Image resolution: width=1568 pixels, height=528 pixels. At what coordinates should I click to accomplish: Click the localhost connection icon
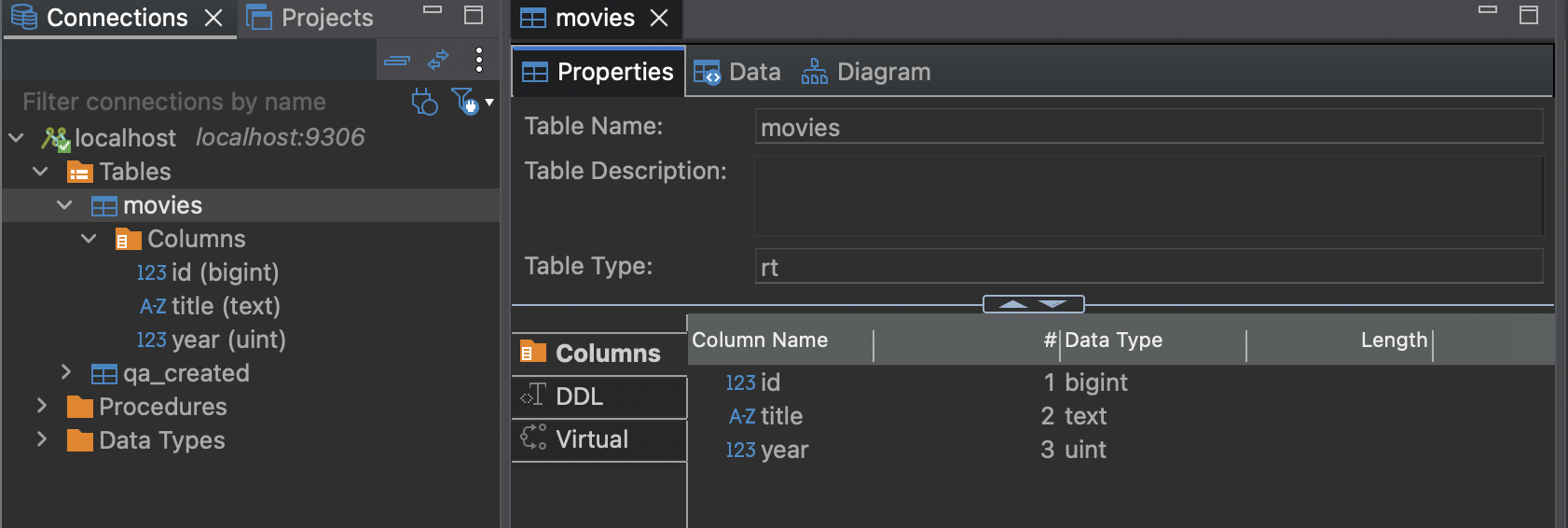(56, 139)
